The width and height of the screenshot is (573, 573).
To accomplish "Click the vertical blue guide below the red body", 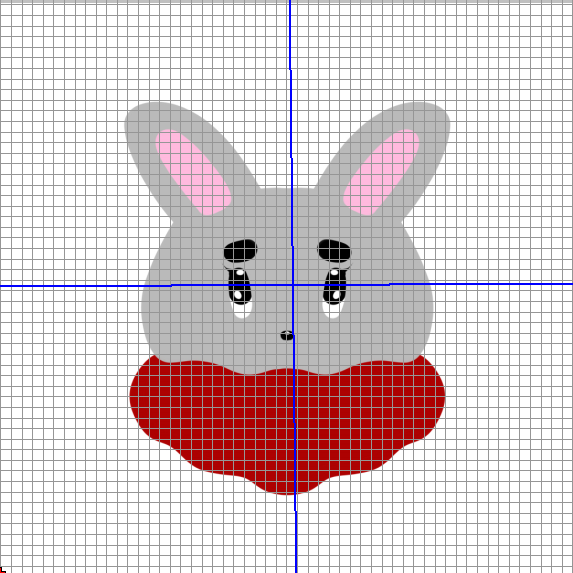I will click(296, 534).
